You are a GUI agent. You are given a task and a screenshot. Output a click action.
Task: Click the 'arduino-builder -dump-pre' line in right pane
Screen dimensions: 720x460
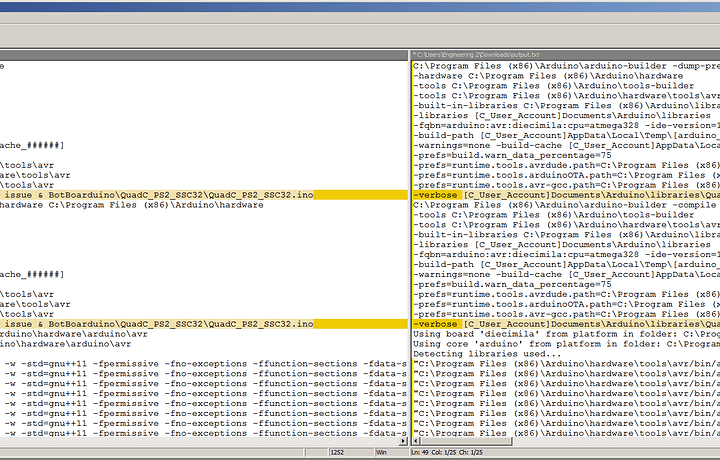click(566, 66)
